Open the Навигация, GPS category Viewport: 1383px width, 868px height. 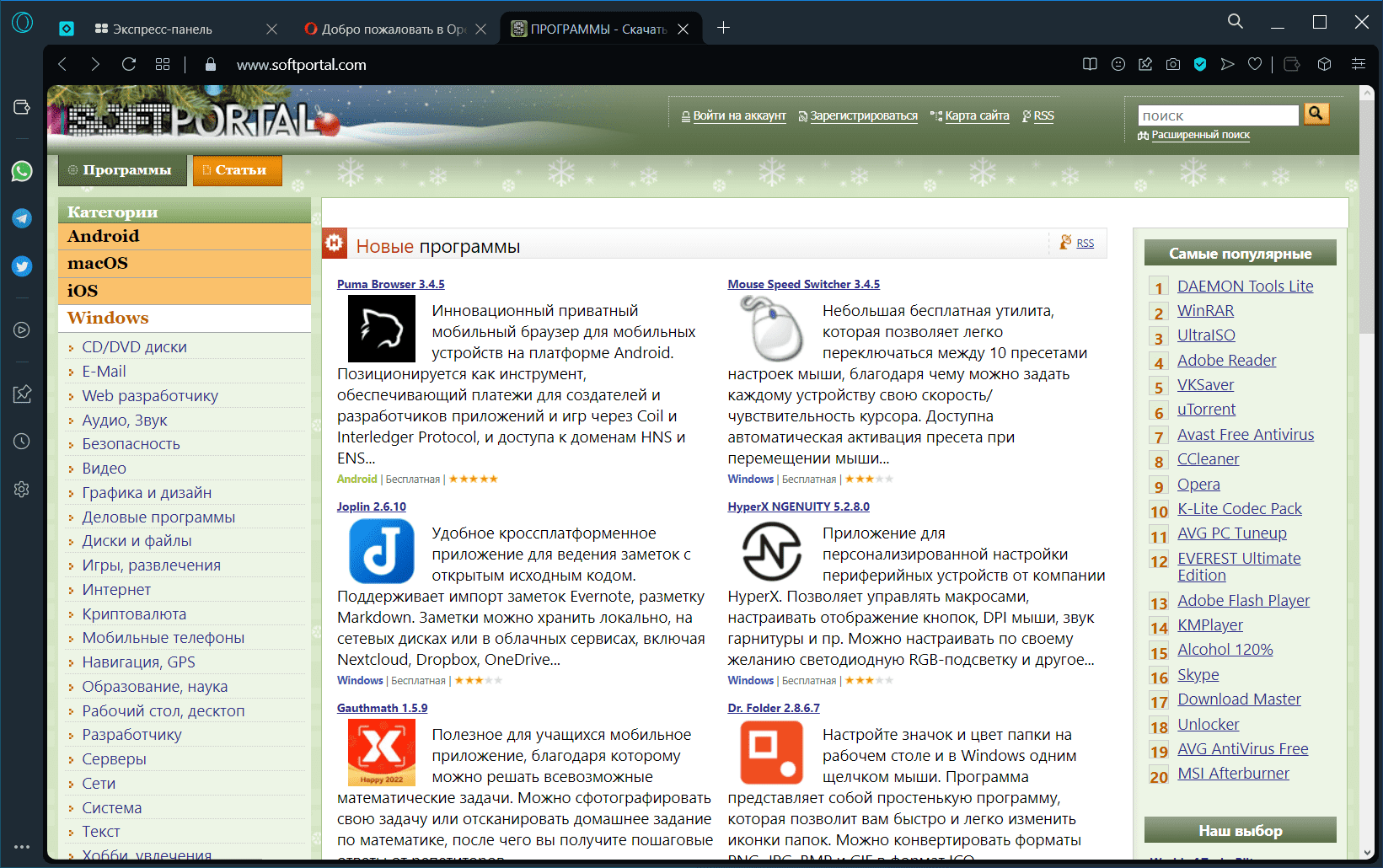138,662
